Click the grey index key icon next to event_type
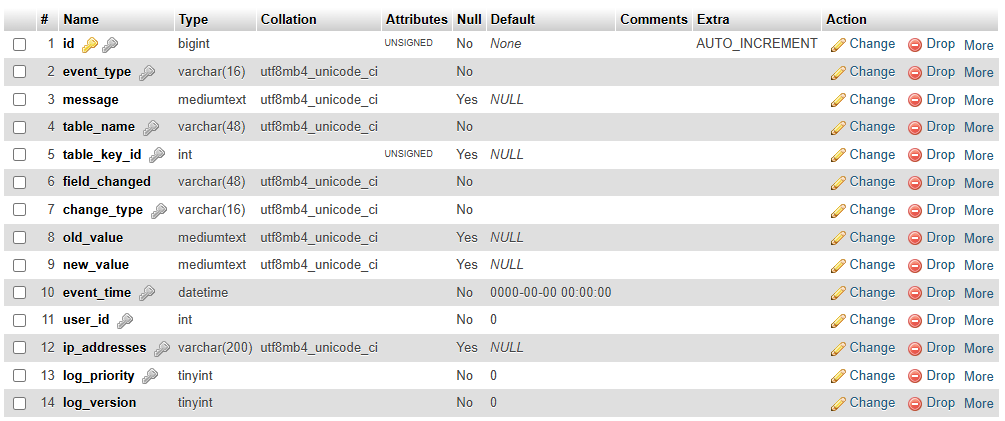 (x=147, y=72)
